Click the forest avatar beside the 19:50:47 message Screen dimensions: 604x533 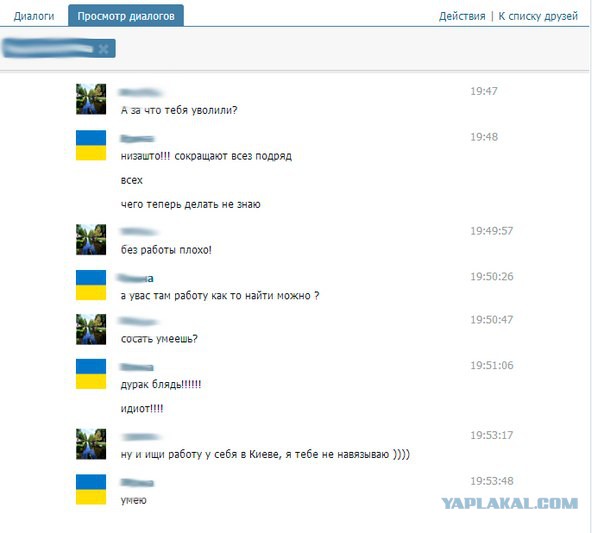[x=91, y=329]
